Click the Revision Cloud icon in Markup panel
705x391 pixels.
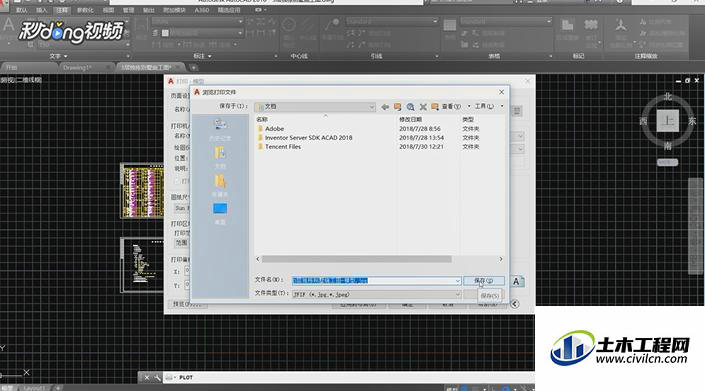point(591,25)
